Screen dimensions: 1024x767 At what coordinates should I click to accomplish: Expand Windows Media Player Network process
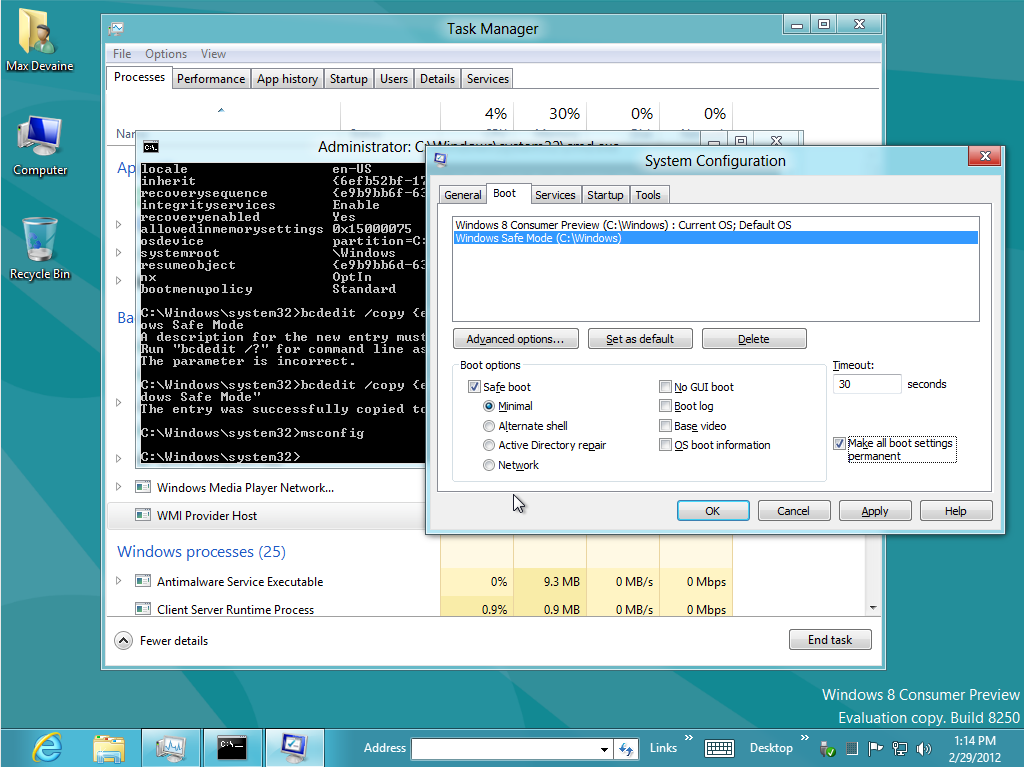[118, 487]
